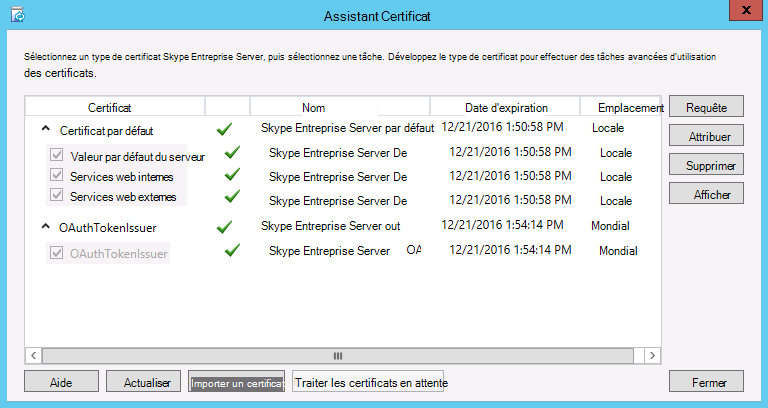Select Valeur par défaut du serveur label
Screen dimensions: 768x408
click(x=138, y=157)
